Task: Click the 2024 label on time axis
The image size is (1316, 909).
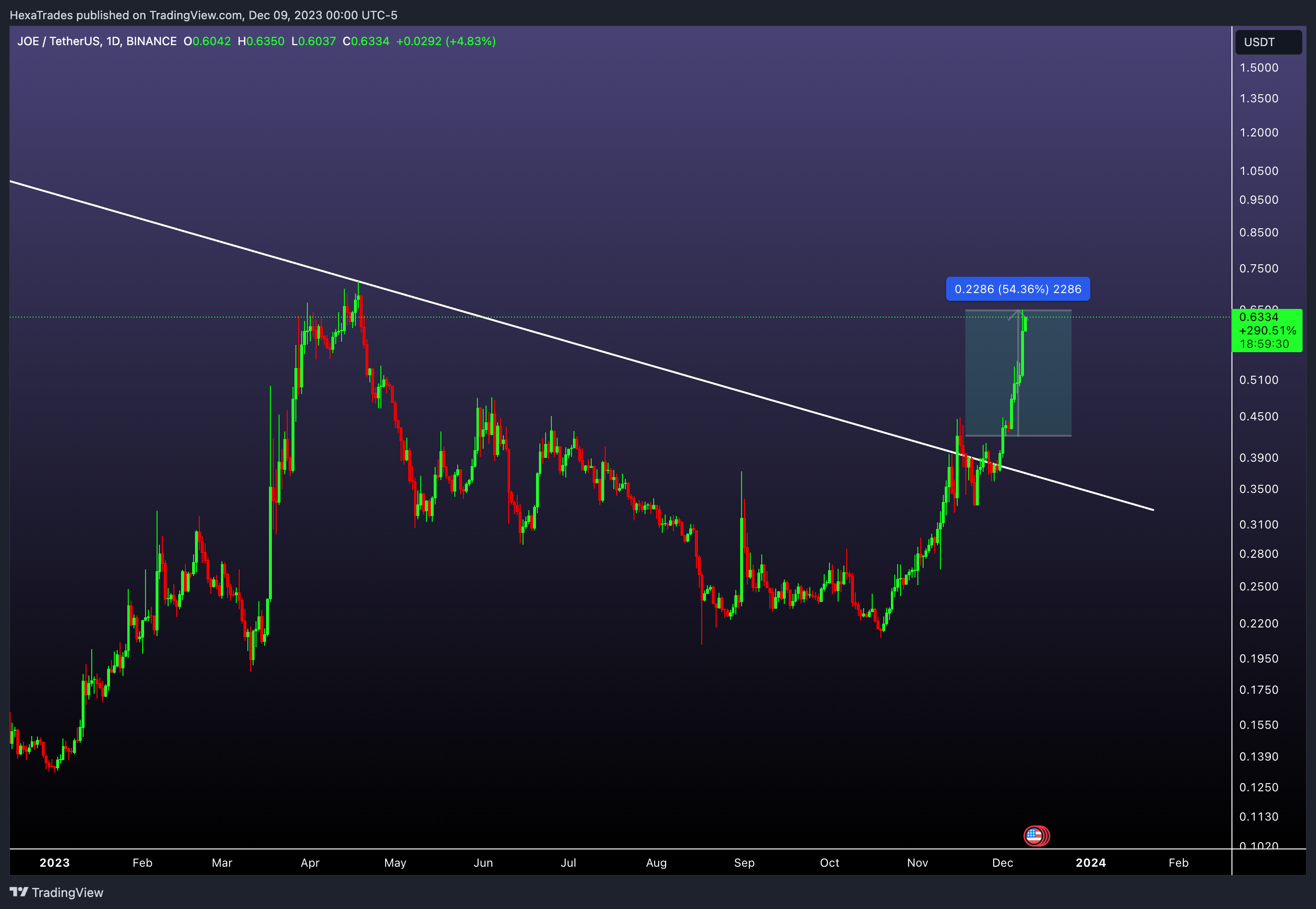Action: (x=1091, y=862)
